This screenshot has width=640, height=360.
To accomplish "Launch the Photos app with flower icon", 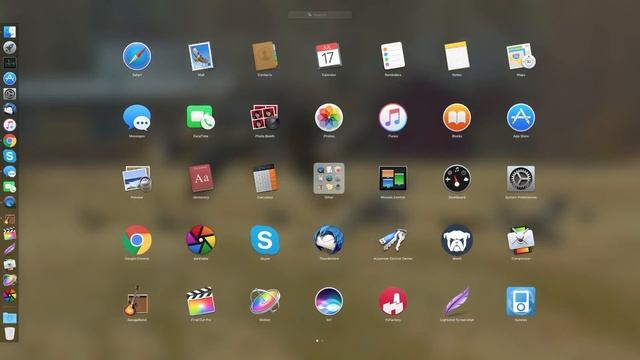I will pos(329,118).
